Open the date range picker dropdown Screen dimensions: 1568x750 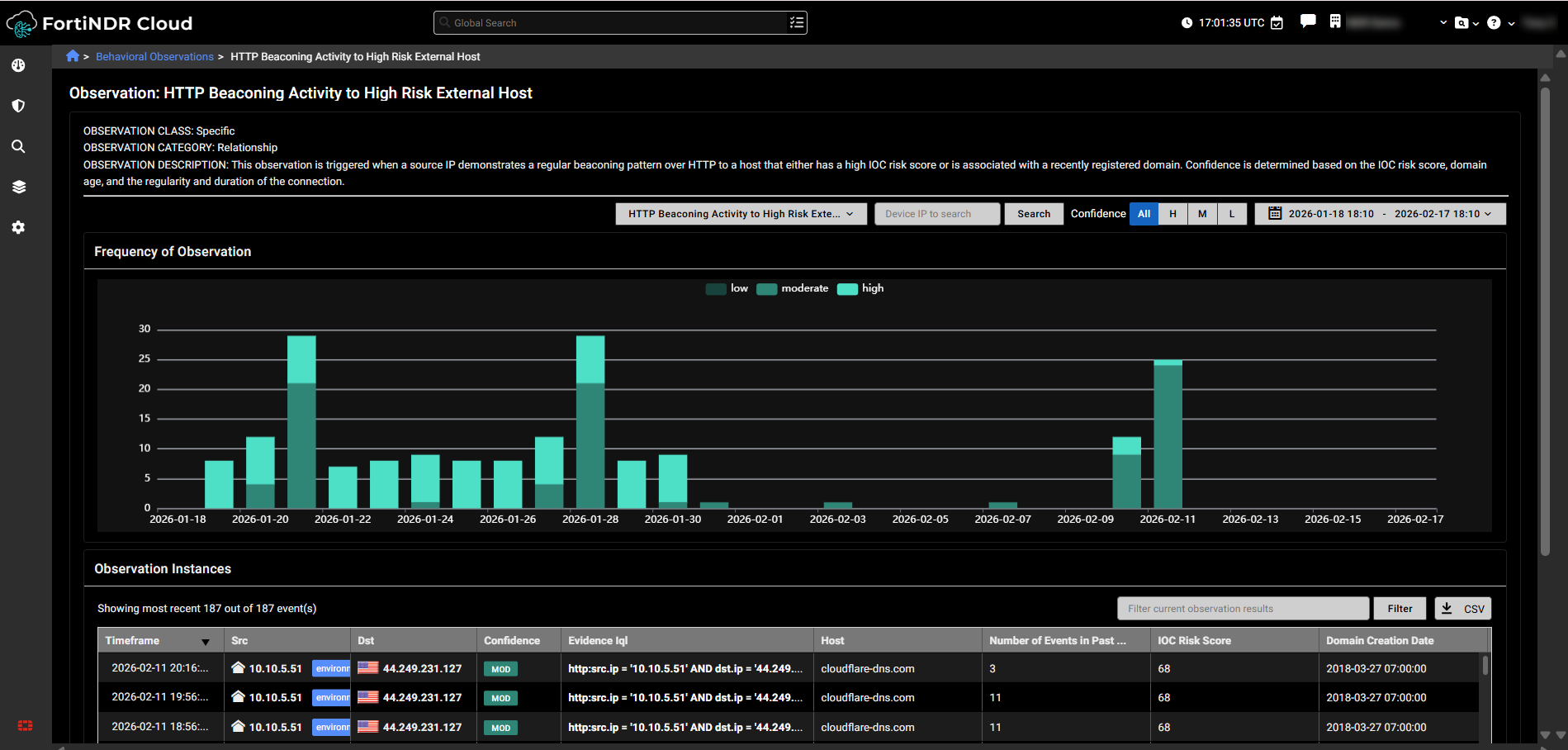point(1380,214)
